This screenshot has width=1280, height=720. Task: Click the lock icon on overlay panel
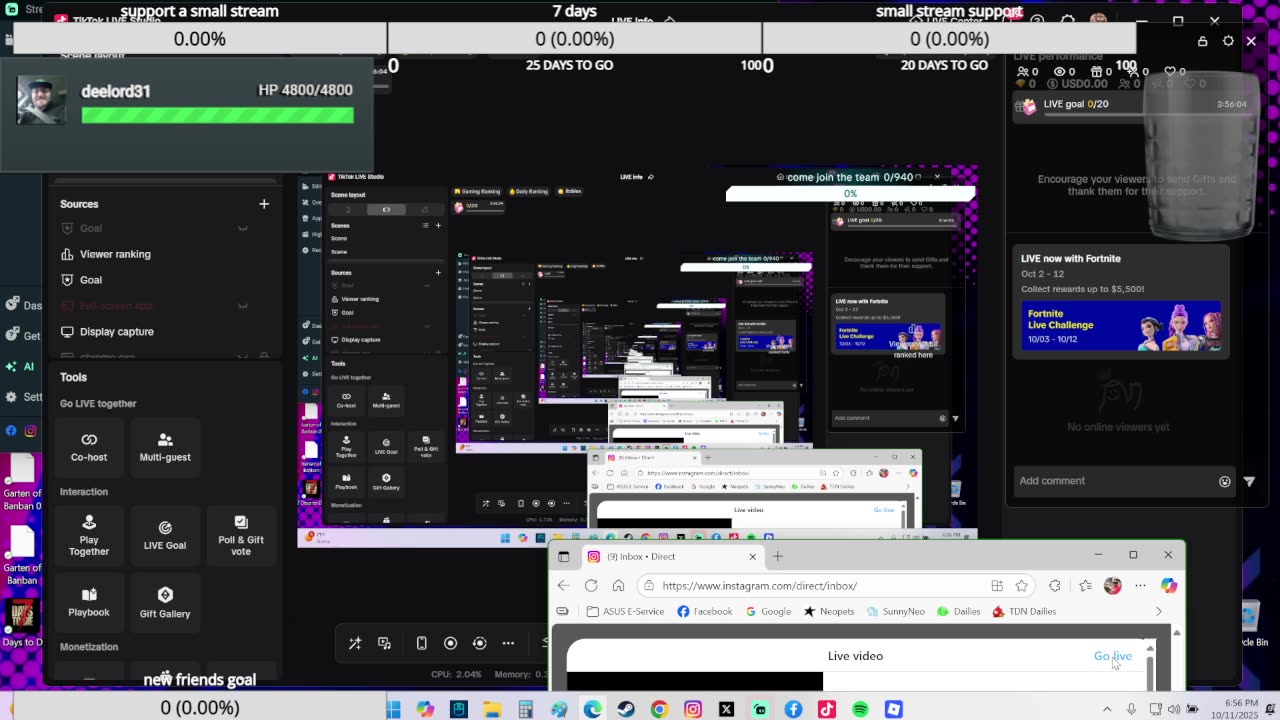point(1203,41)
